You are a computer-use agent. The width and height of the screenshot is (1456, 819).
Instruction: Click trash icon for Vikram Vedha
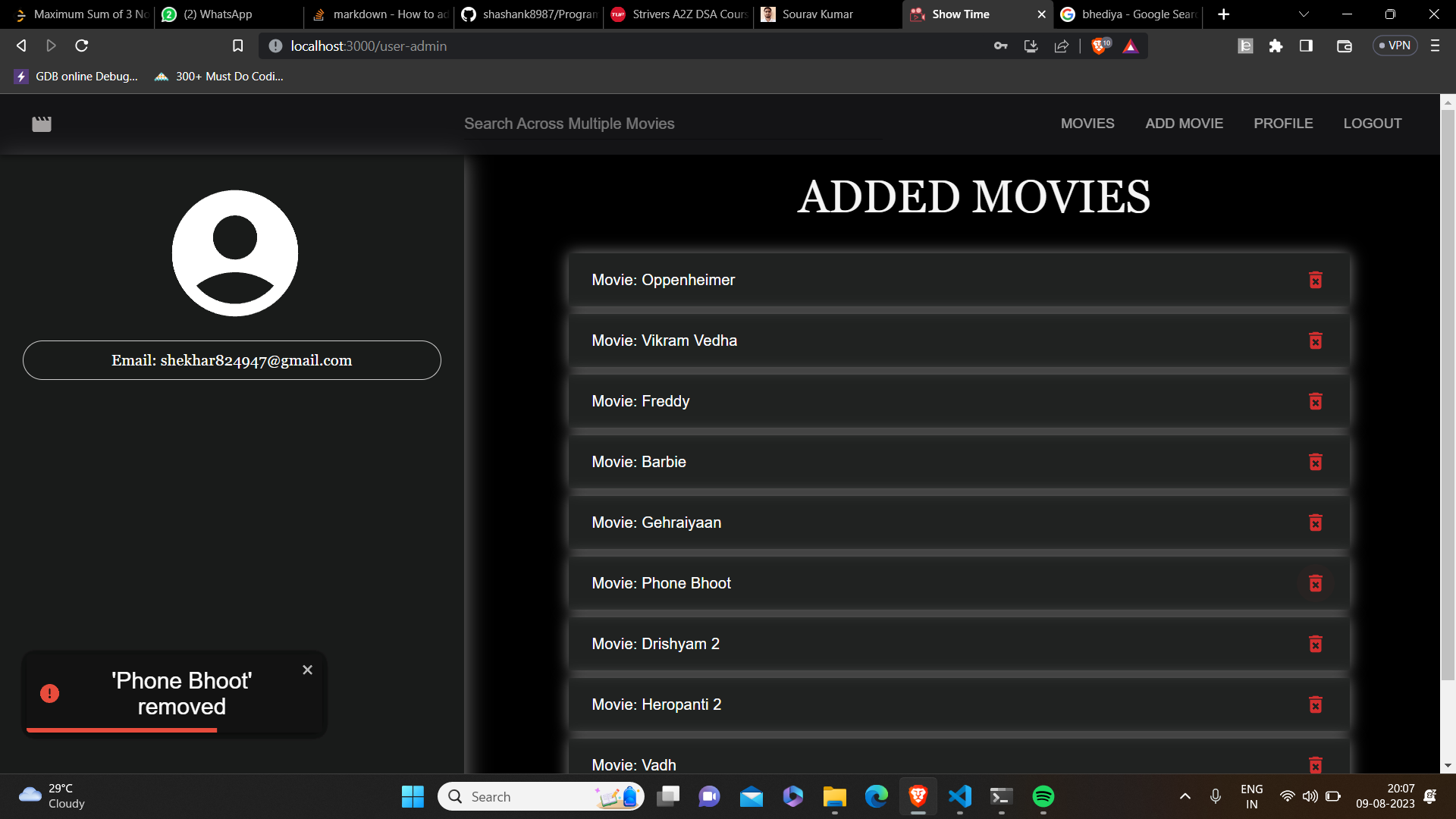1315,340
